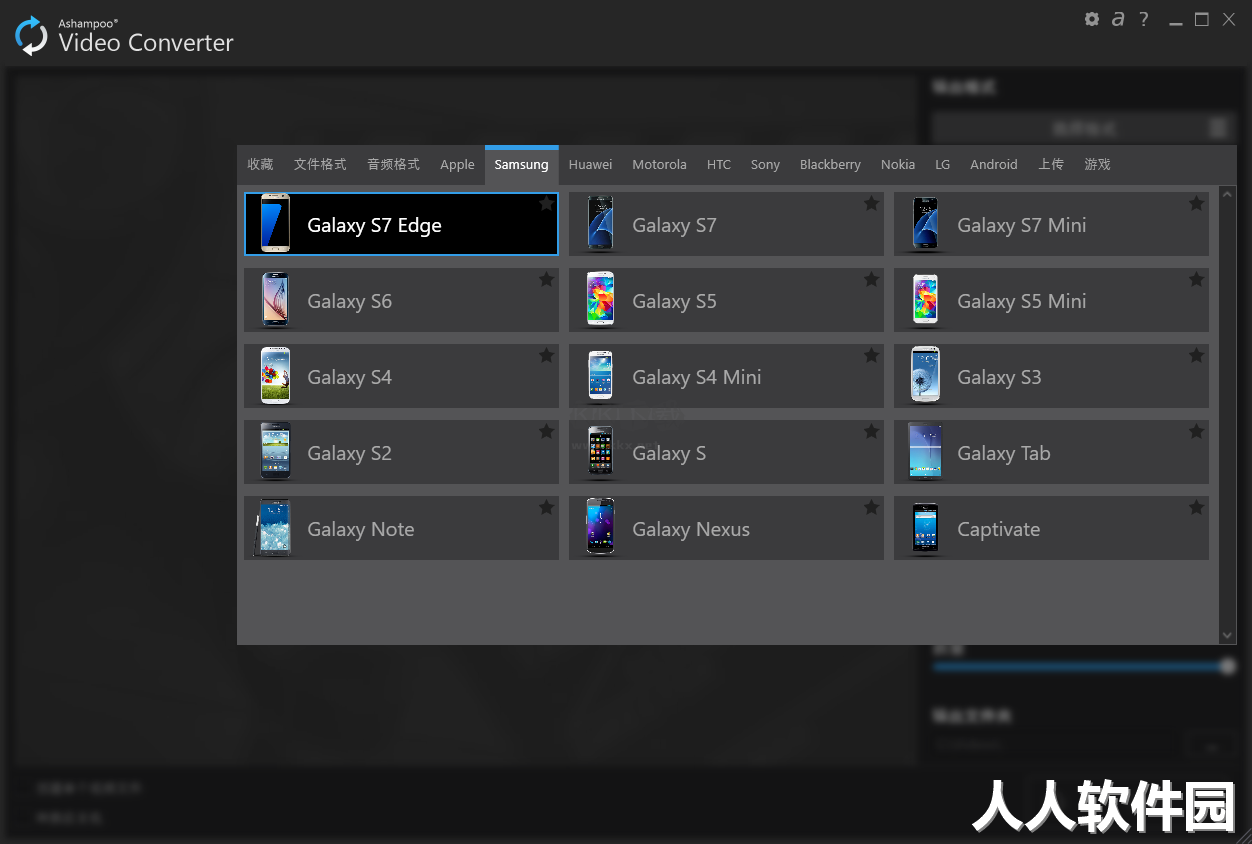Open the 上传 upload tab
The image size is (1252, 844).
tap(1051, 165)
